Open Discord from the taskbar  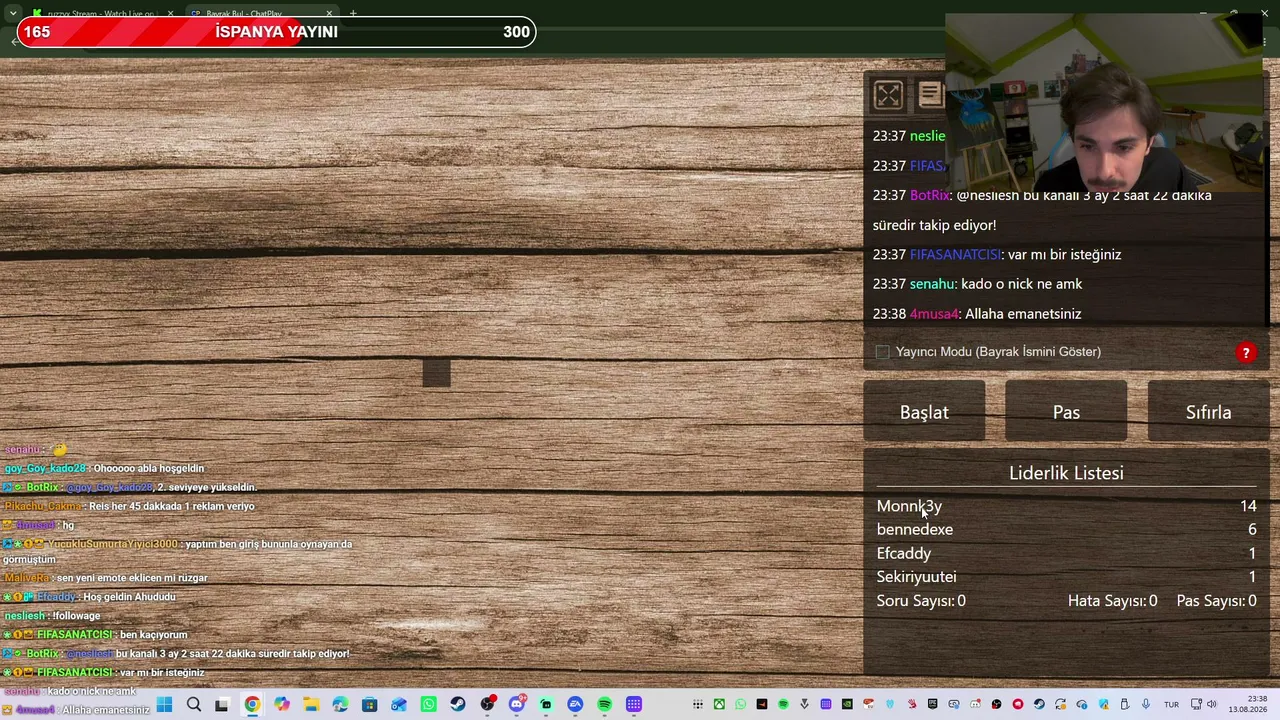[x=517, y=705]
